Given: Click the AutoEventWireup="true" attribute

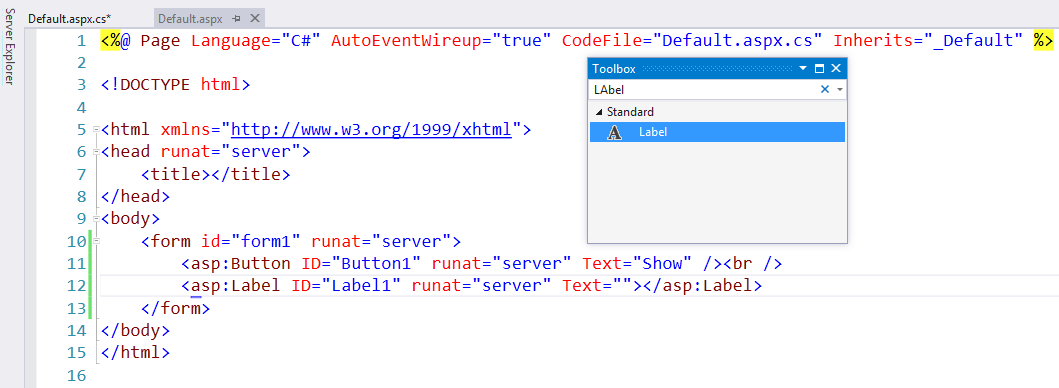Looking at the screenshot, I should [441, 40].
